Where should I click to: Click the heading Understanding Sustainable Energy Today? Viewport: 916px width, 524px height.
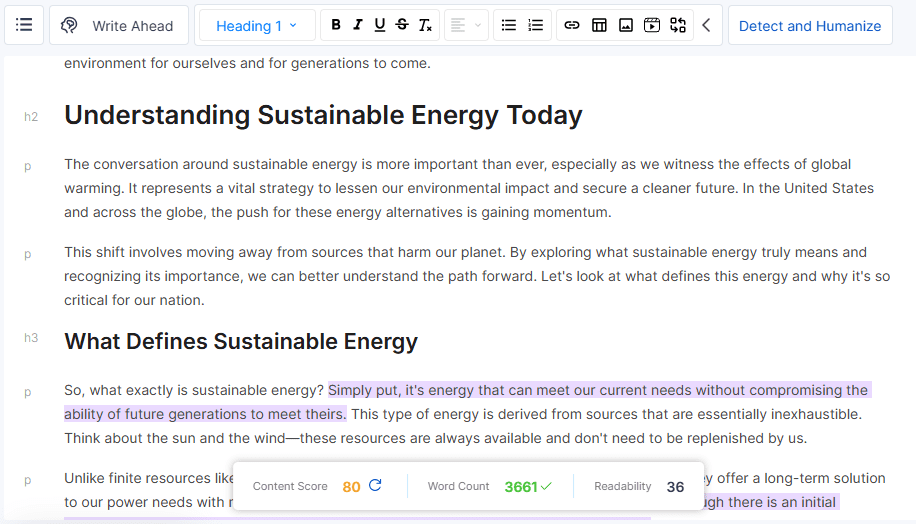point(323,116)
